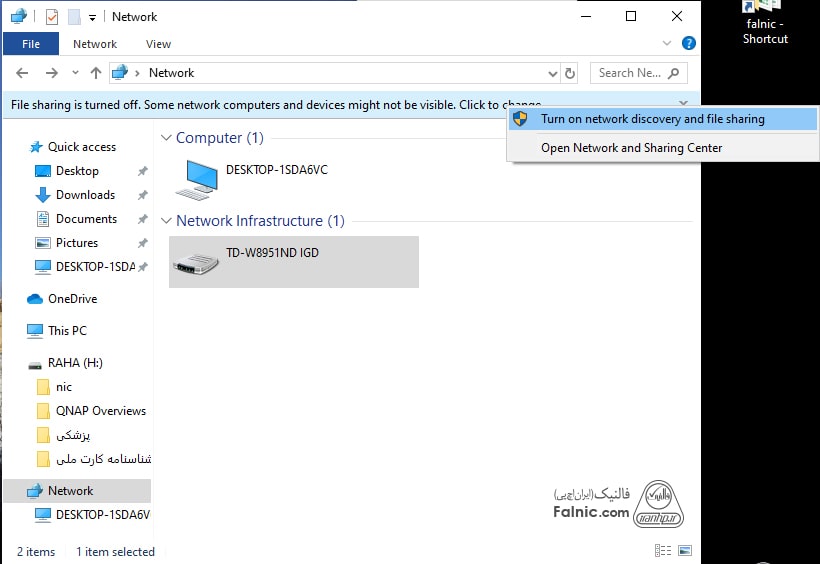
Task: Open recent locations dropdown arrow
Action: [75, 73]
